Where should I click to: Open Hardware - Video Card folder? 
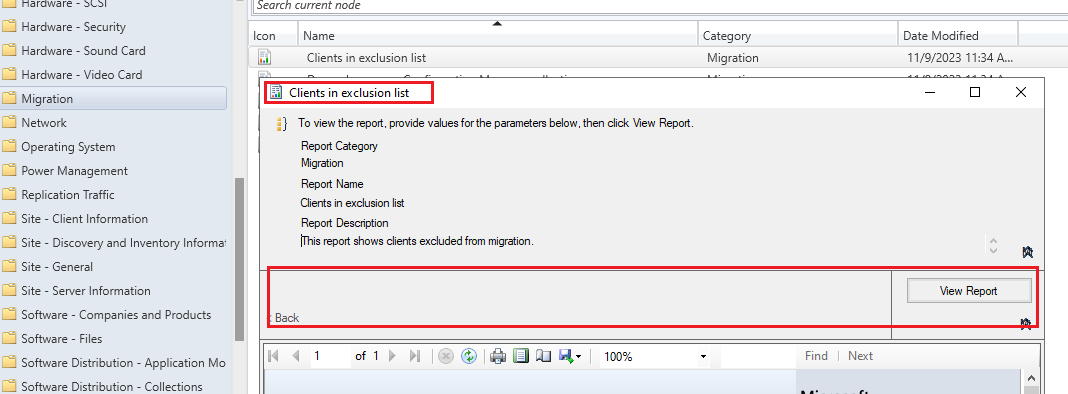(x=82, y=75)
